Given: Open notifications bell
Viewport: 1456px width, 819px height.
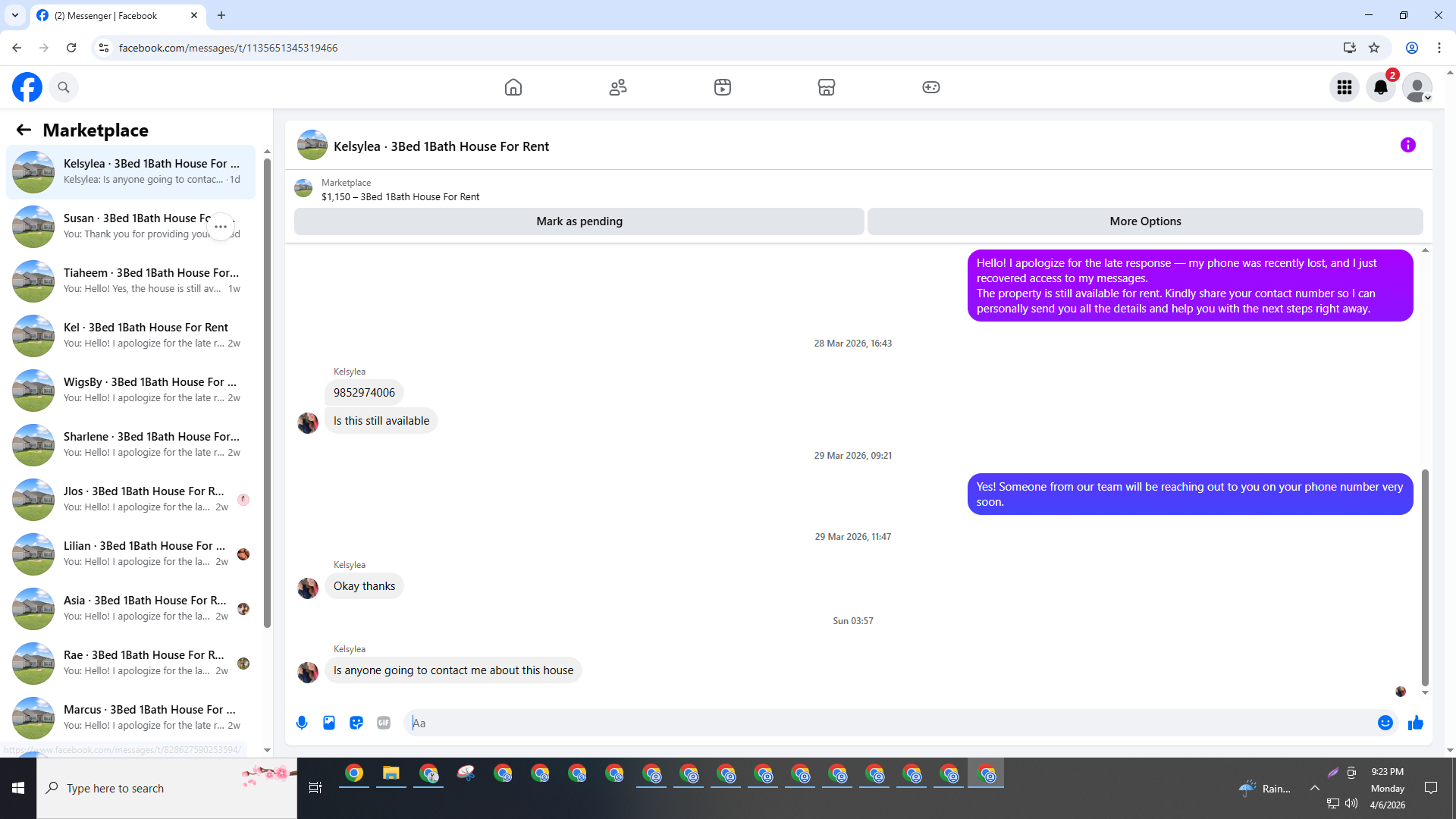Looking at the screenshot, I should [1381, 87].
